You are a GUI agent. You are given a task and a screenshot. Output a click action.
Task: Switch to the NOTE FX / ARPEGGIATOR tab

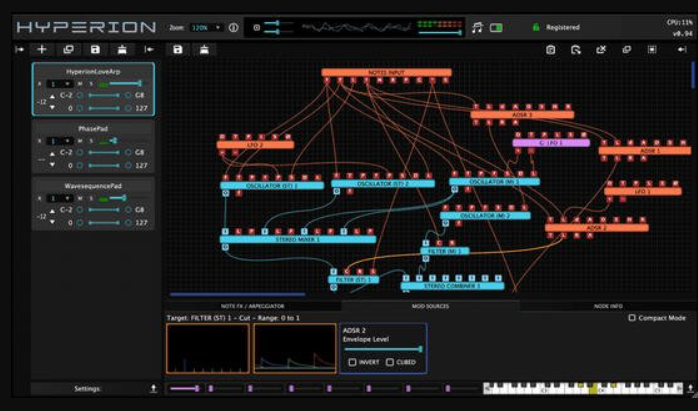pos(252,306)
